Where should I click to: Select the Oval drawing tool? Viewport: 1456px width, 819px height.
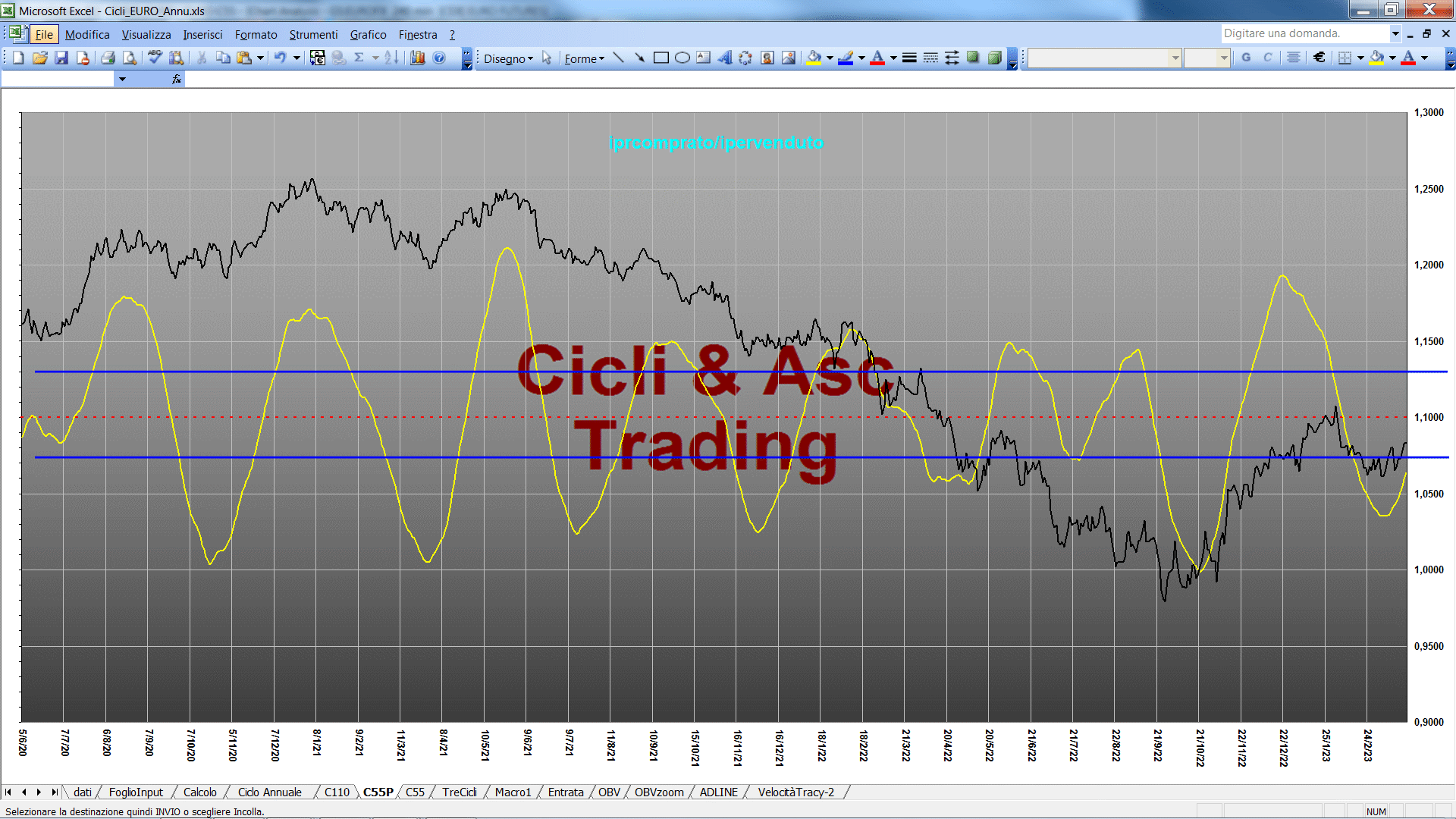click(682, 58)
